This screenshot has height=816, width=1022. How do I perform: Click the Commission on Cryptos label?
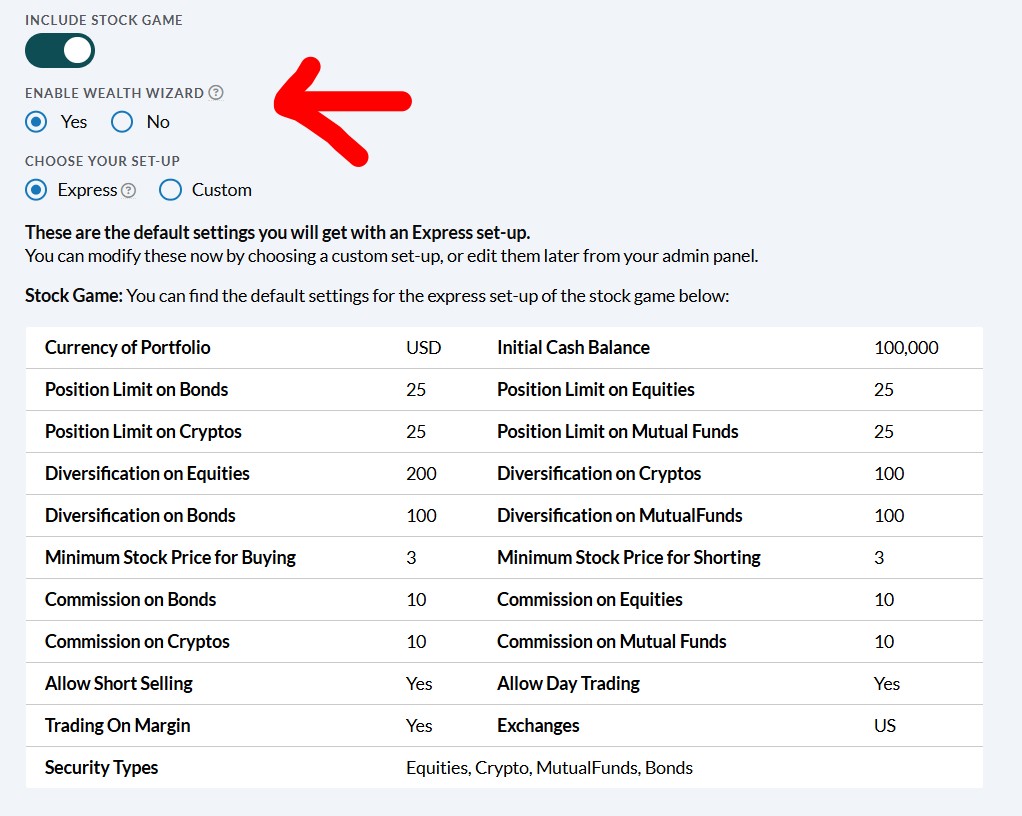click(x=137, y=642)
